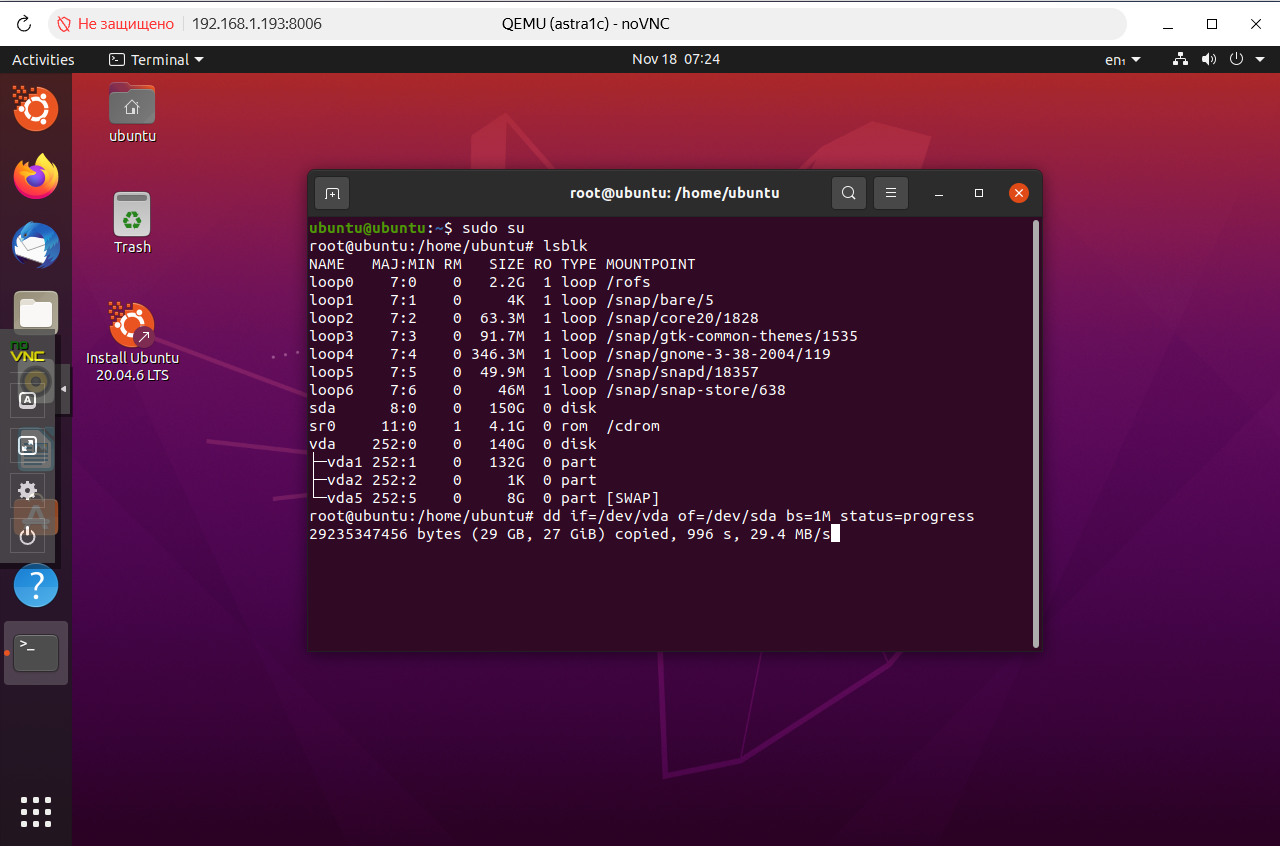Open the terminal hamburger menu
Screen dimensions: 1280x846
(890, 193)
